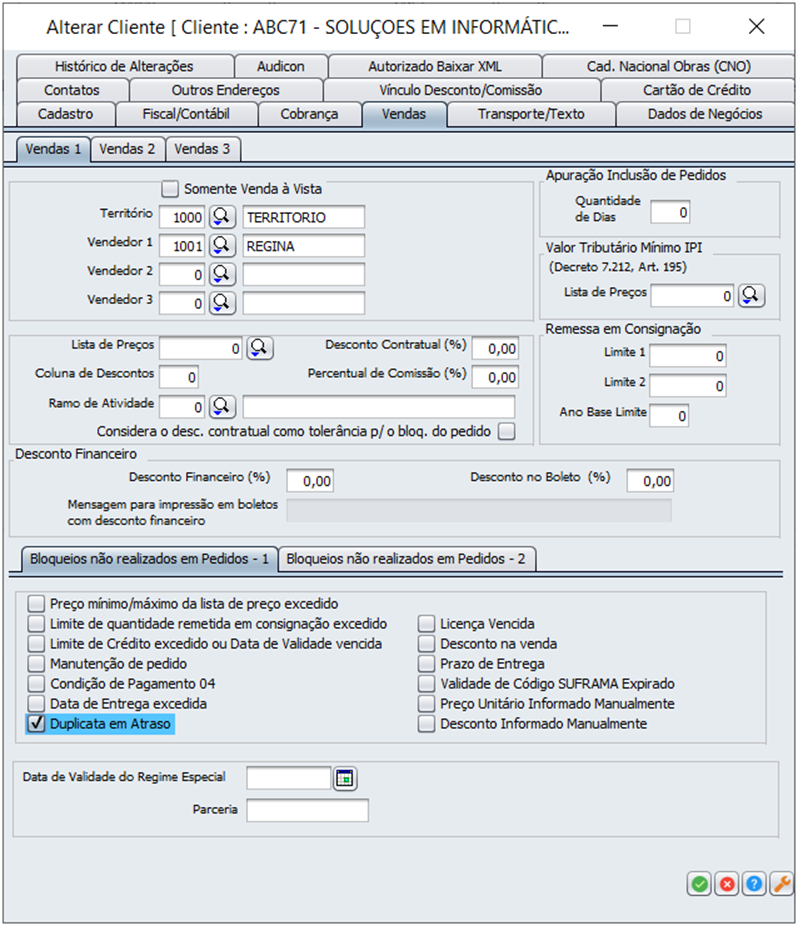
Task: Open help with the blue question icon
Action: (x=754, y=884)
